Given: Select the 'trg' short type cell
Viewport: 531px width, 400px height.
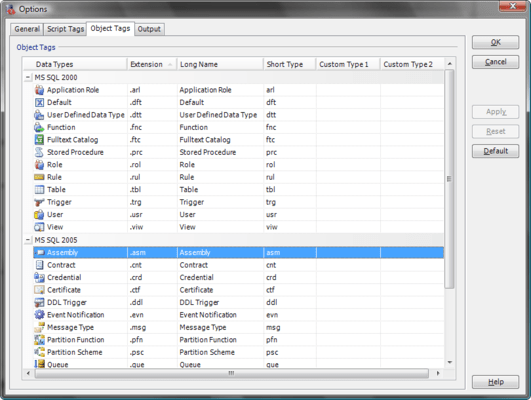Looking at the screenshot, I should point(290,202).
